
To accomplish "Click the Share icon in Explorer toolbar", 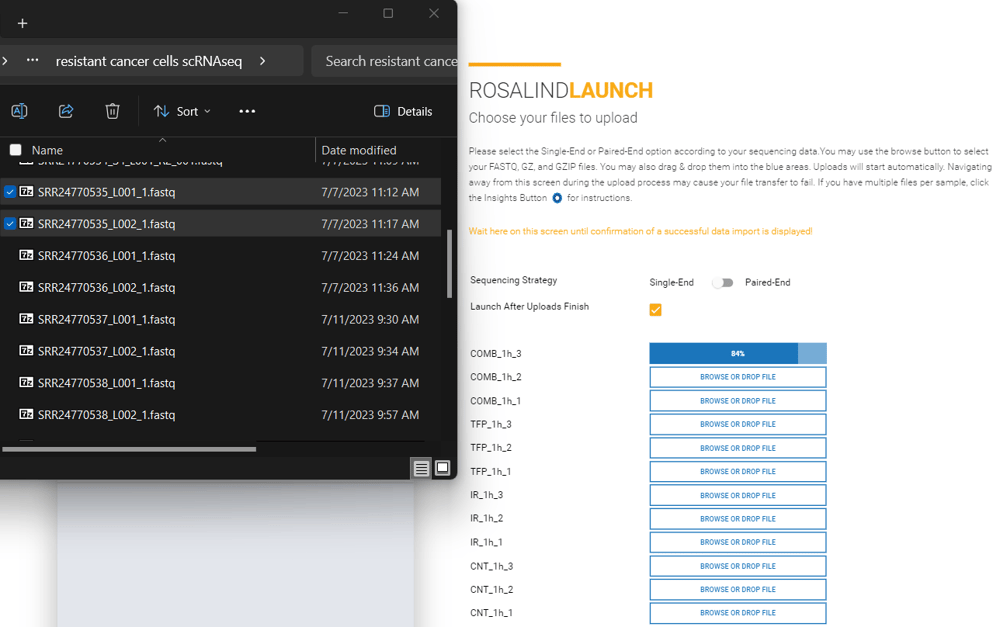I will (66, 111).
